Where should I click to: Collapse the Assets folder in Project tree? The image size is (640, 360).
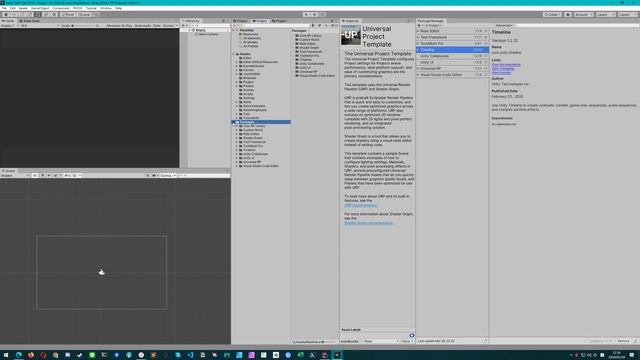233,54
